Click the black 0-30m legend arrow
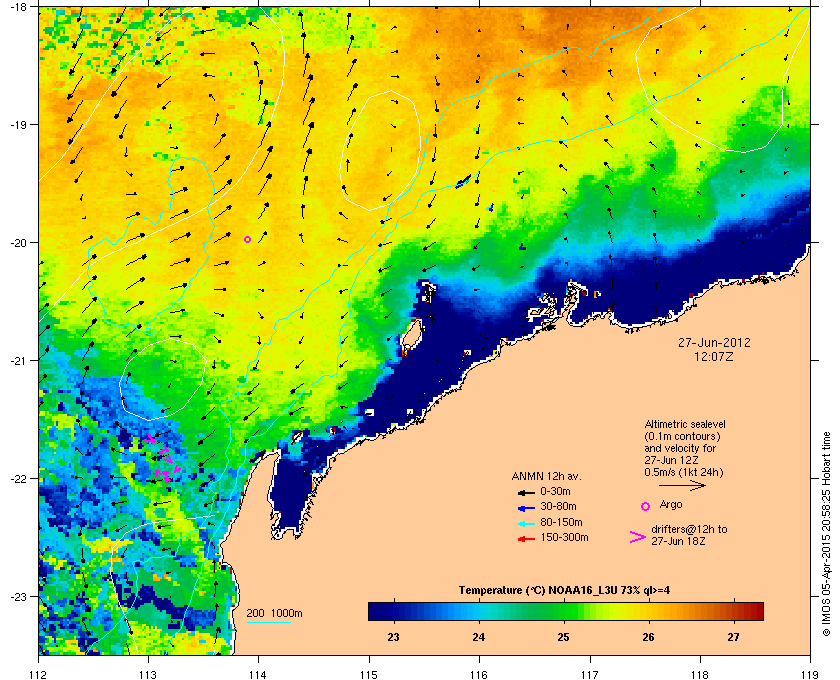This screenshot has height=680, width=840. point(526,492)
